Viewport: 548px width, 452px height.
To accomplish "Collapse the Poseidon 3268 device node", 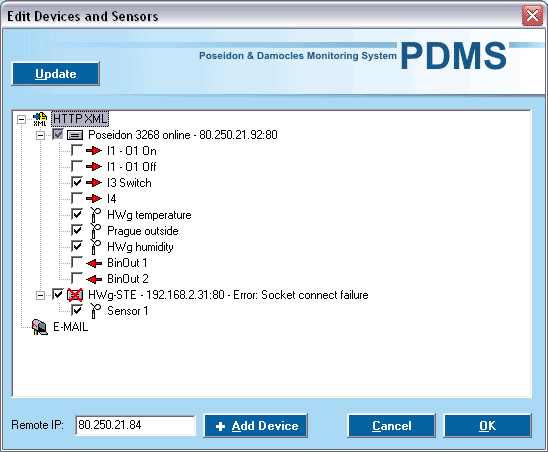I will (x=41, y=135).
